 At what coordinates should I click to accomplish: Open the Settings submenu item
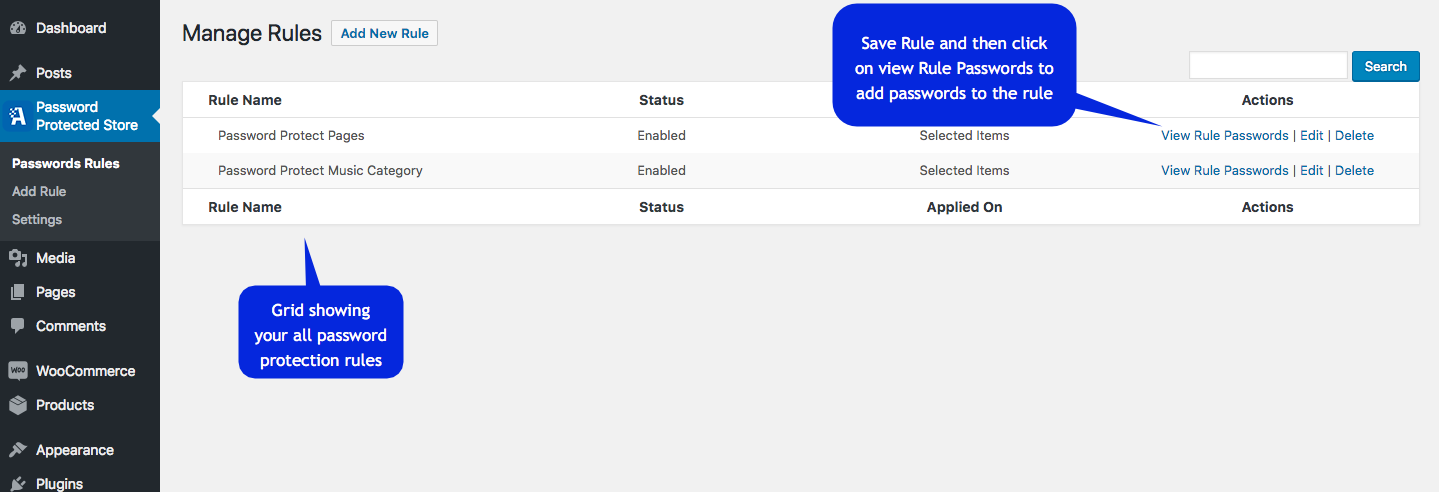(37, 219)
